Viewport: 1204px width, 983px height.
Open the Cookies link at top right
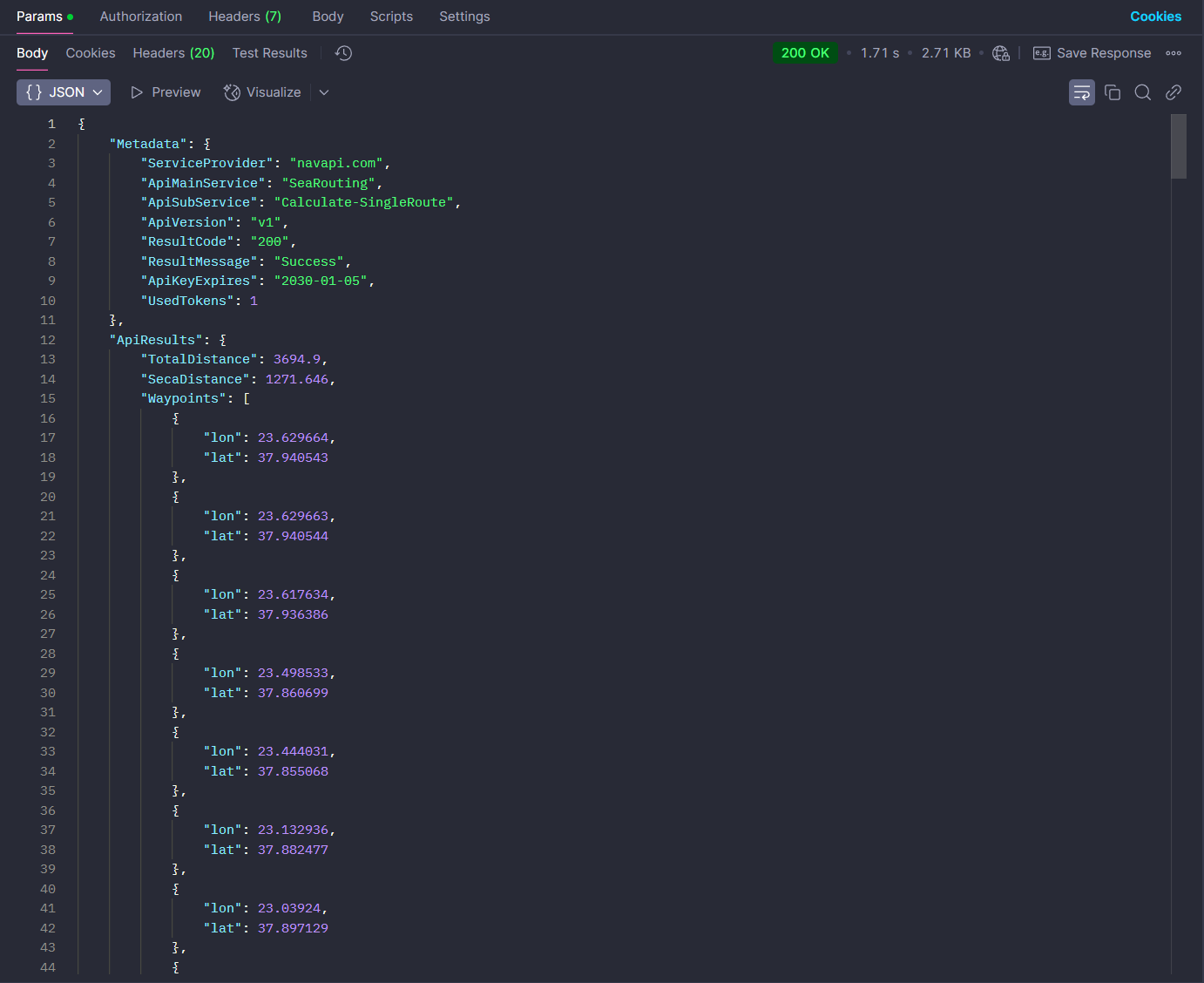(1155, 17)
